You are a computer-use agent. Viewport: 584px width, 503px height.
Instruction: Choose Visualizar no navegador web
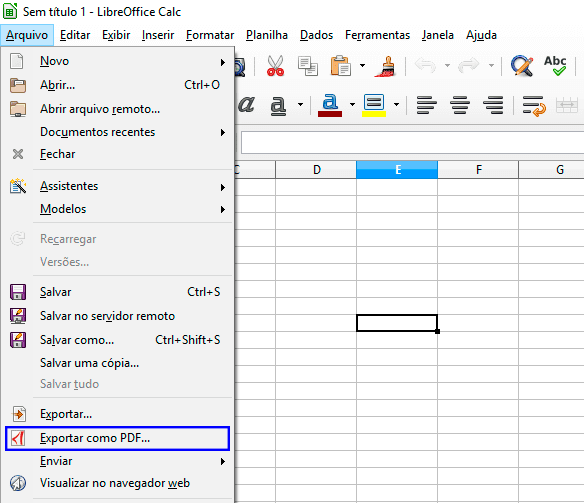[x=118, y=483]
